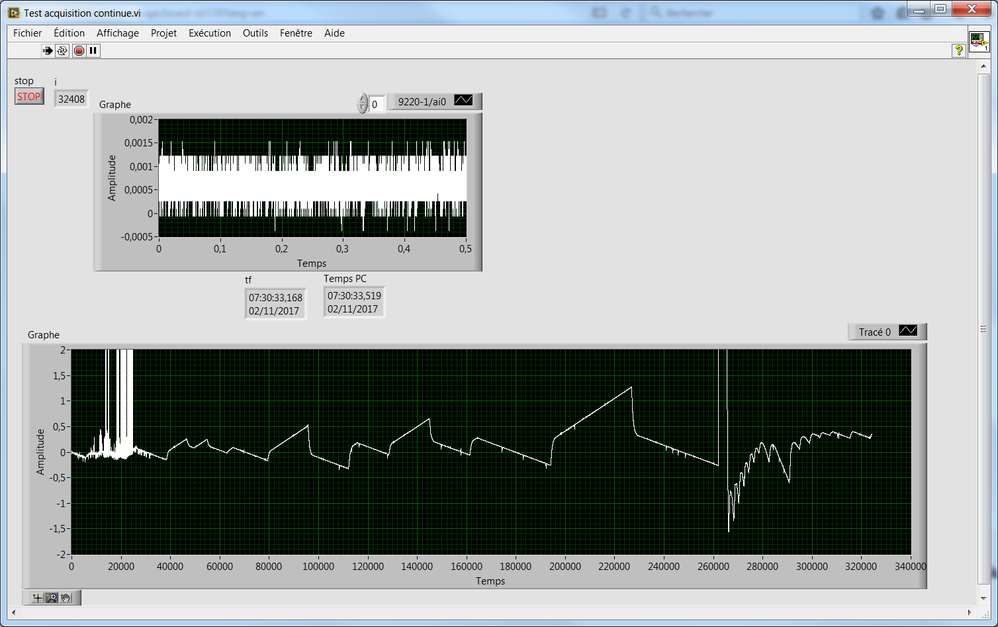Click the Tracé 0 plot legend waveform icon
Screen dimensions: 998x627
click(908, 331)
